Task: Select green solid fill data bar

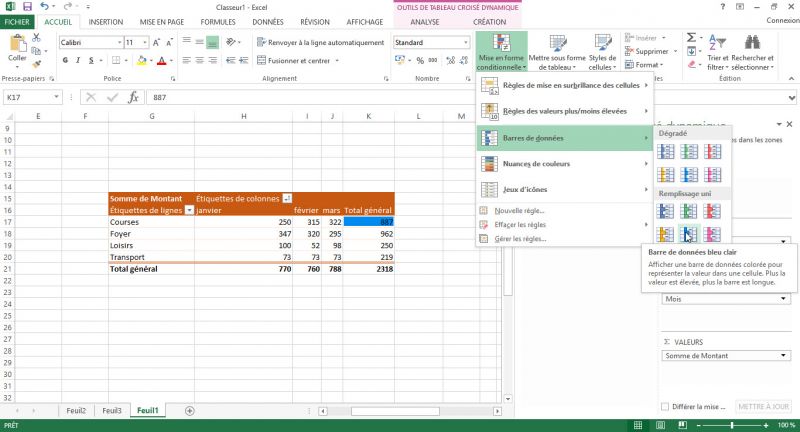Action: click(689, 211)
